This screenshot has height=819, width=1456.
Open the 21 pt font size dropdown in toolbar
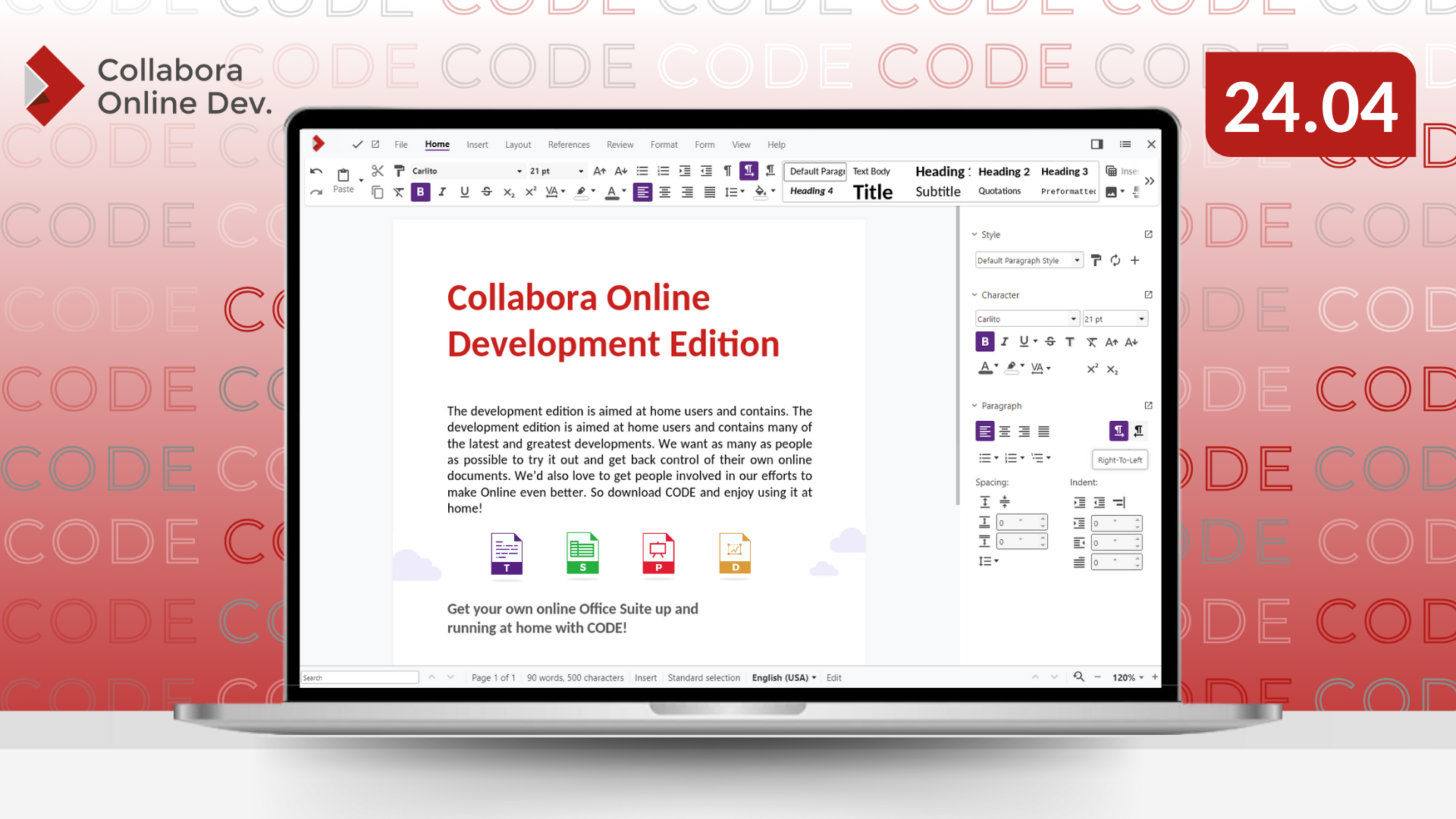(581, 171)
